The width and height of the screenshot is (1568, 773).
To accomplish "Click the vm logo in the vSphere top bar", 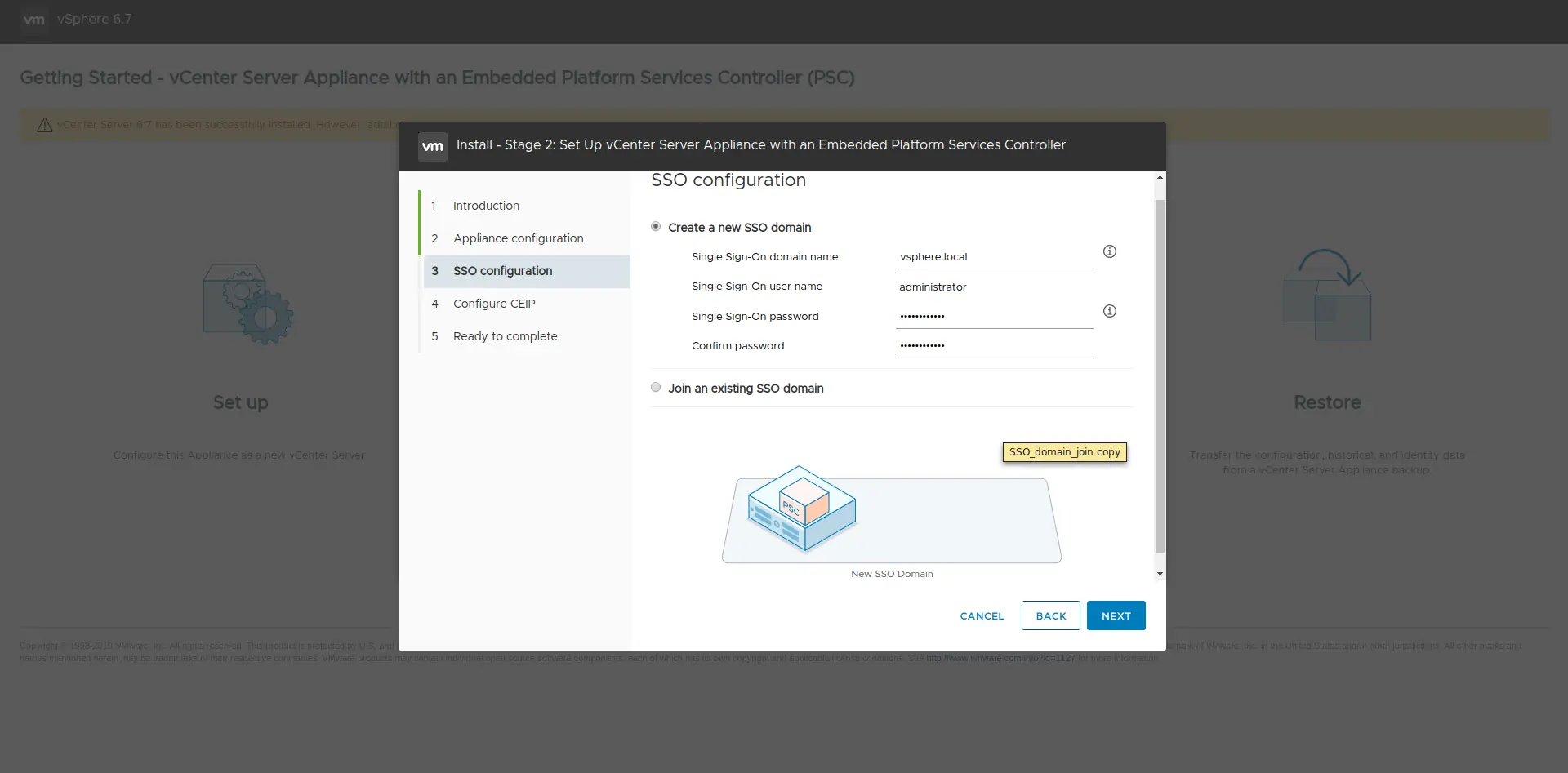I will point(33,20).
